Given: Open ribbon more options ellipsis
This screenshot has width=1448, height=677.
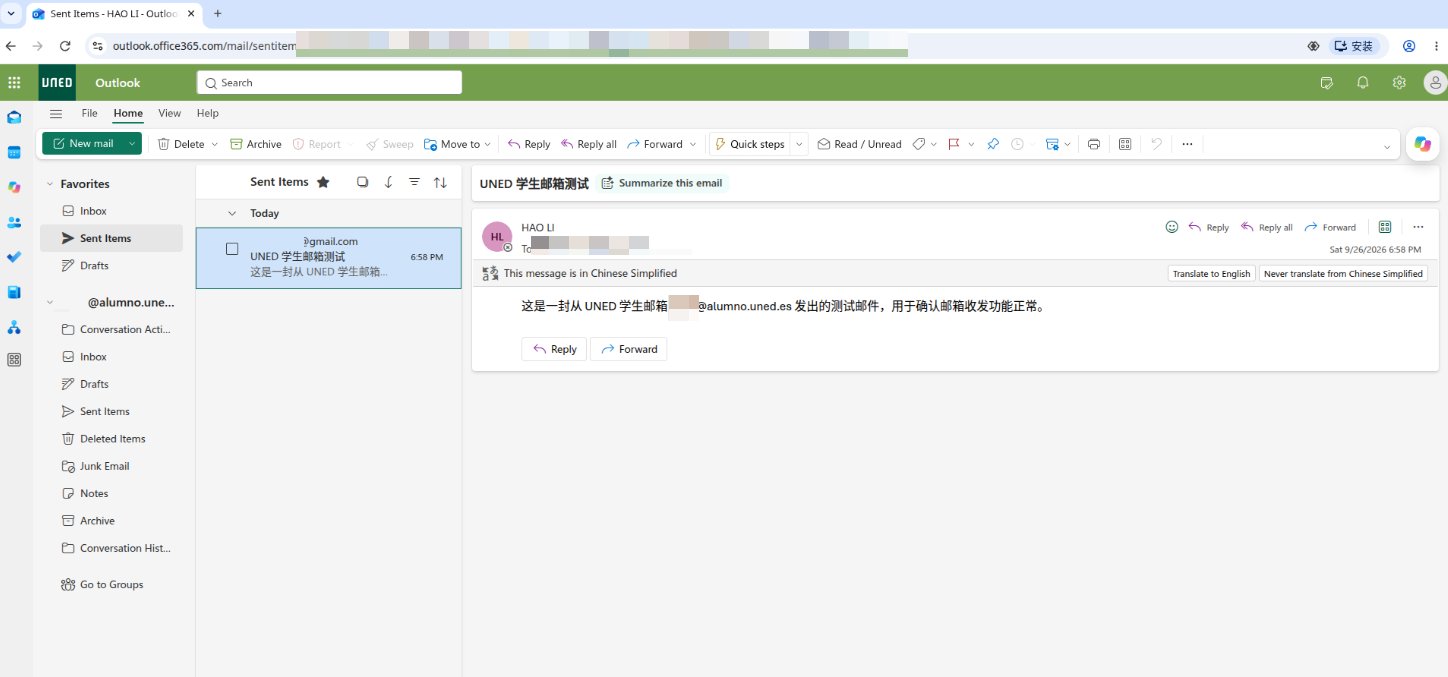Looking at the screenshot, I should click(1187, 144).
